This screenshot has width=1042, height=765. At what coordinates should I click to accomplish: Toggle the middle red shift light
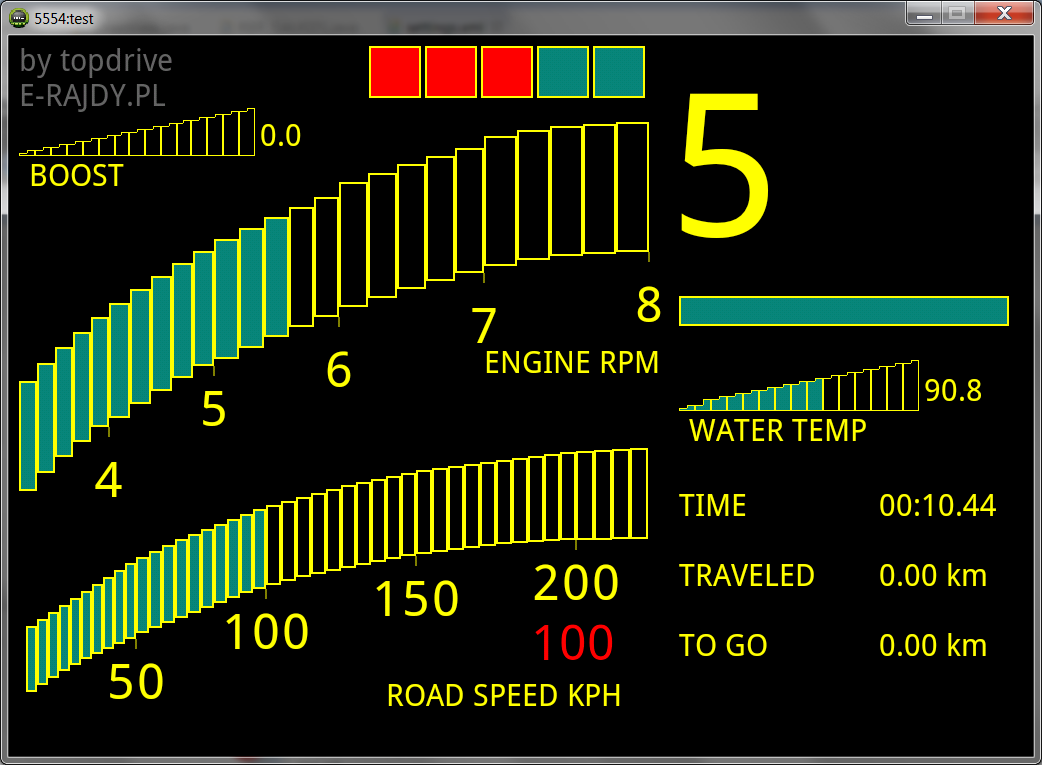(506, 72)
